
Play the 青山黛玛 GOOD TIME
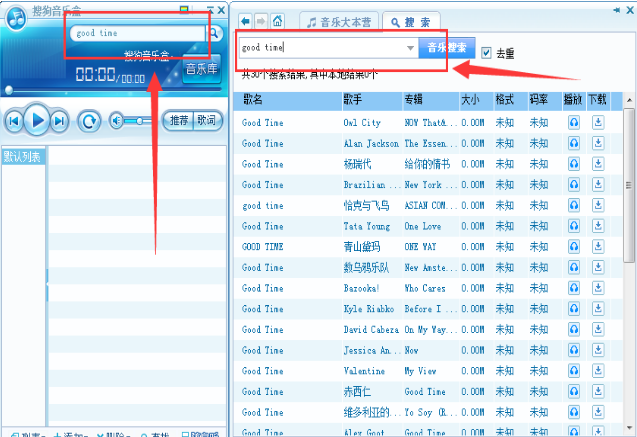tap(574, 247)
